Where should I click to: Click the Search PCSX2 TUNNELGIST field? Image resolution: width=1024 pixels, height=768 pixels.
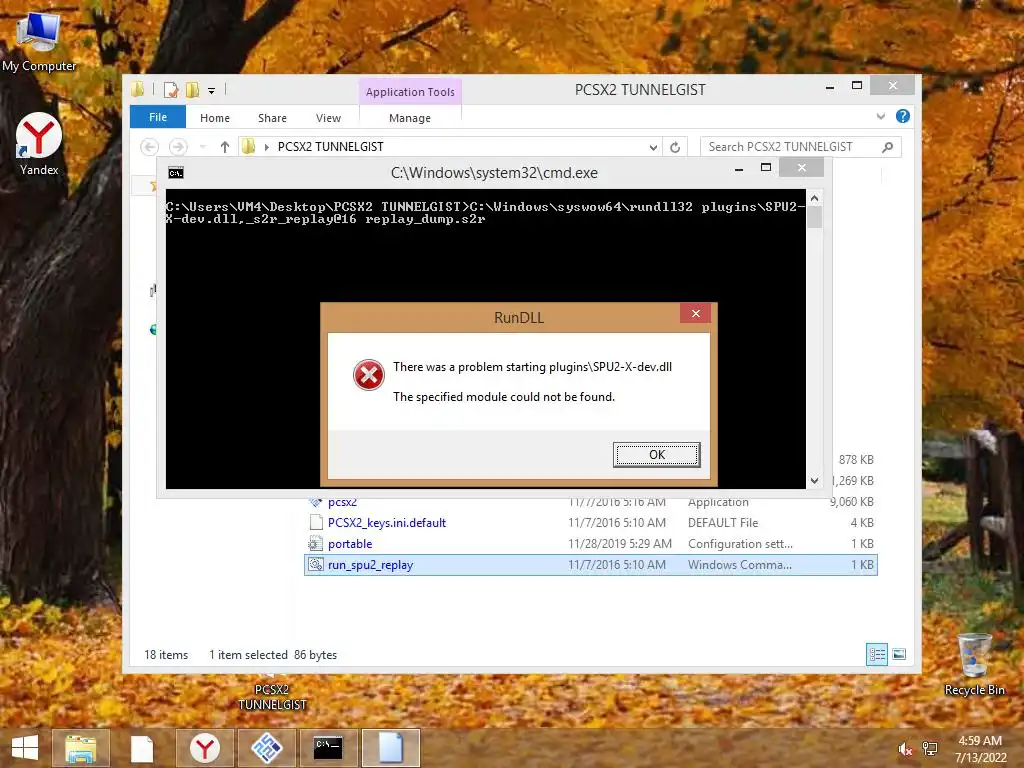pyautogui.click(x=801, y=147)
